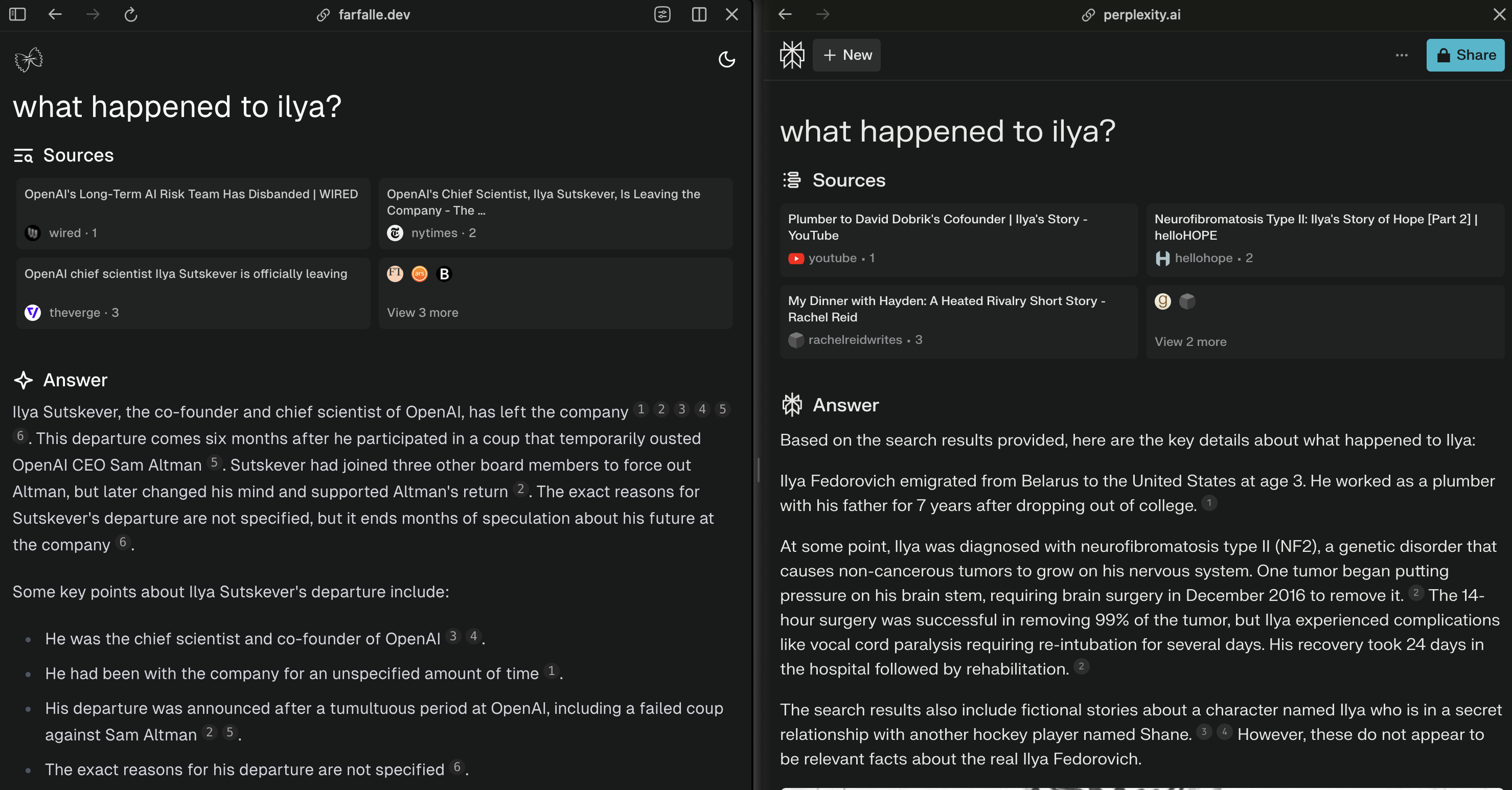This screenshot has height=790, width=1512.
Task: Click the Farfalle 'what happened to ilya?' heading
Action: (x=177, y=107)
